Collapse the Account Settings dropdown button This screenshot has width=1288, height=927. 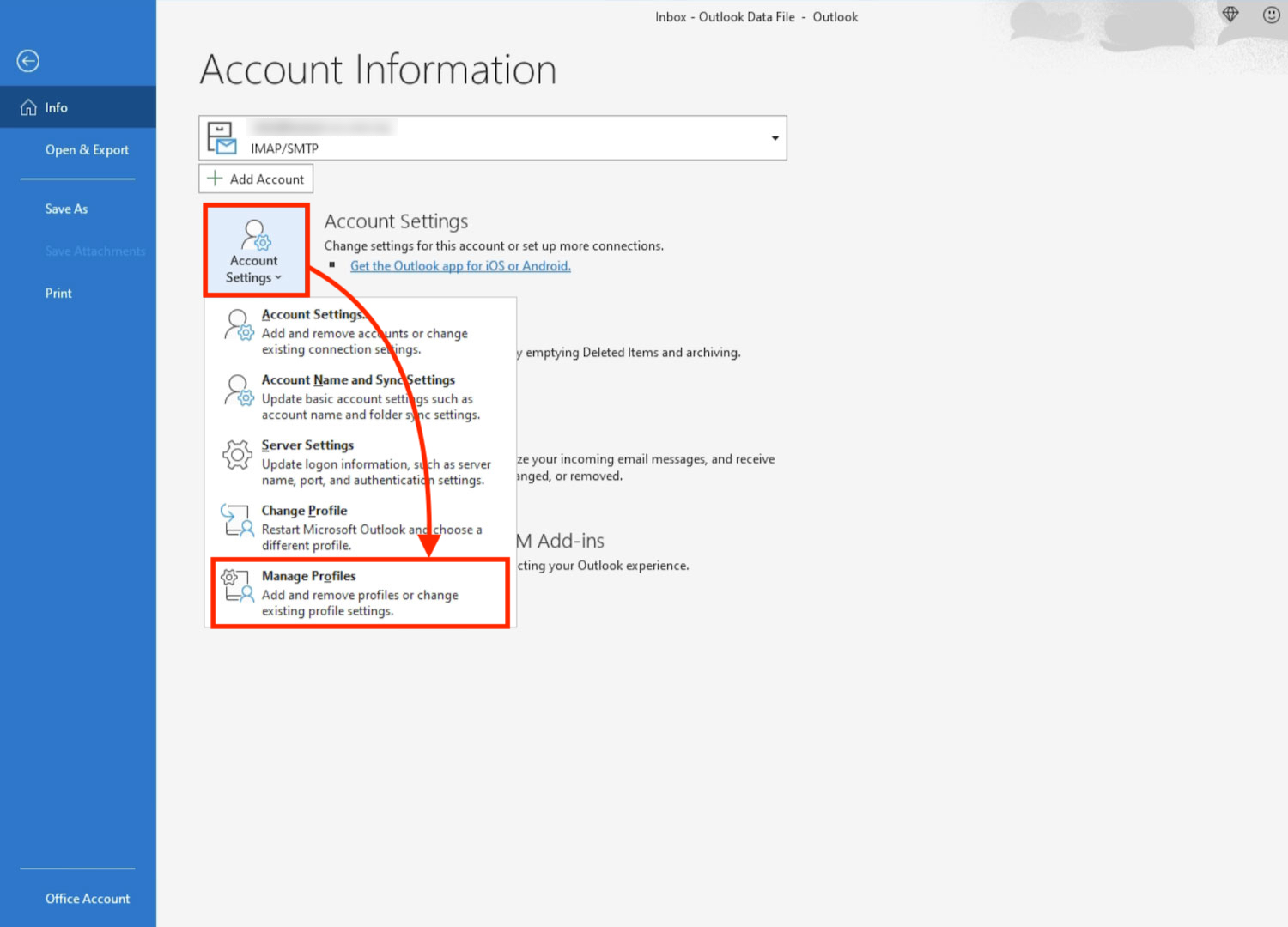255,251
